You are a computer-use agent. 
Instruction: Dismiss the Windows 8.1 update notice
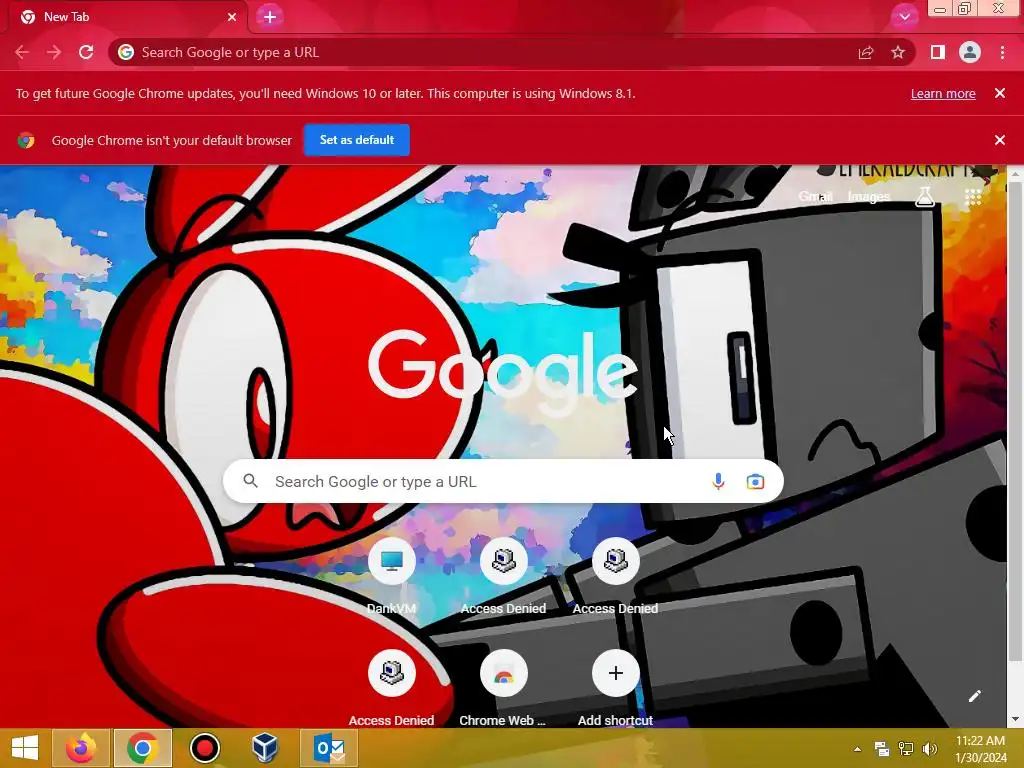pyautogui.click(x=1000, y=93)
